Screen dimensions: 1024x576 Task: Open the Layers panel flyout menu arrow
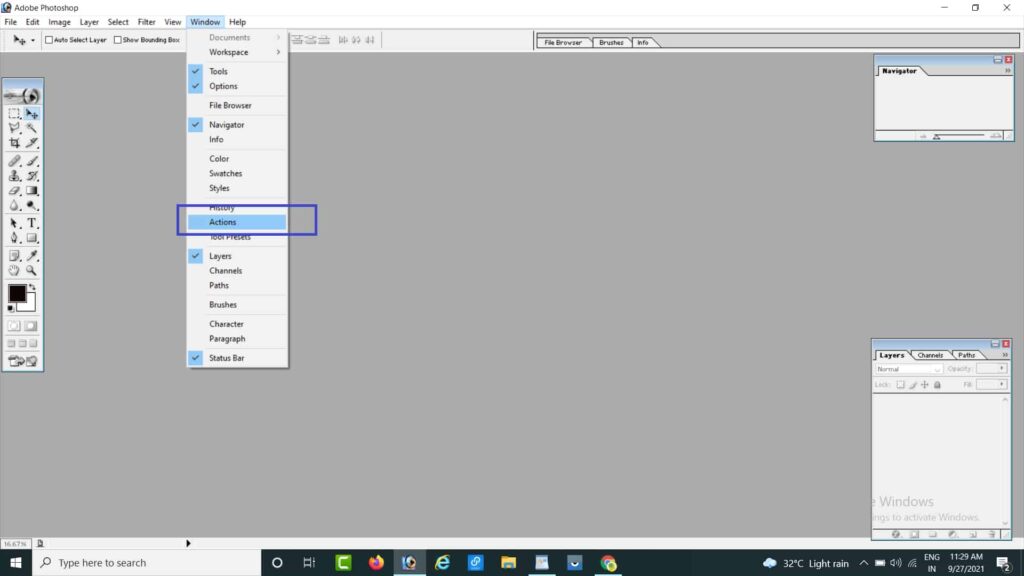tap(1005, 354)
